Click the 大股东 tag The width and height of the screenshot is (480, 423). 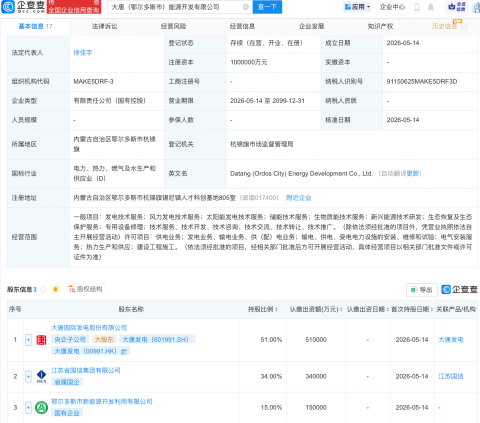tap(104, 339)
